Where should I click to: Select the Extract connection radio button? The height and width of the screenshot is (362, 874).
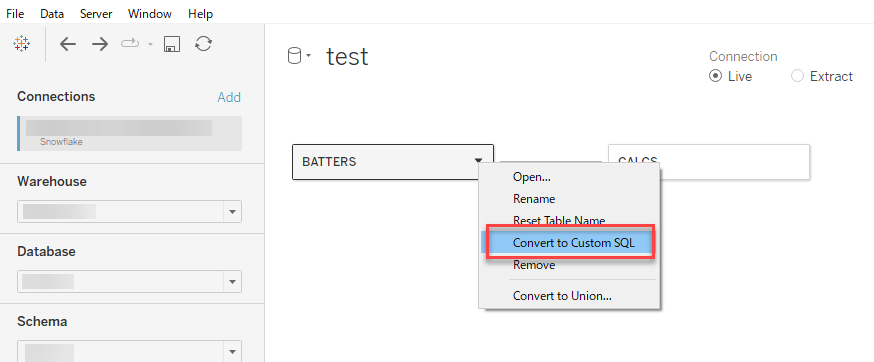pos(798,76)
